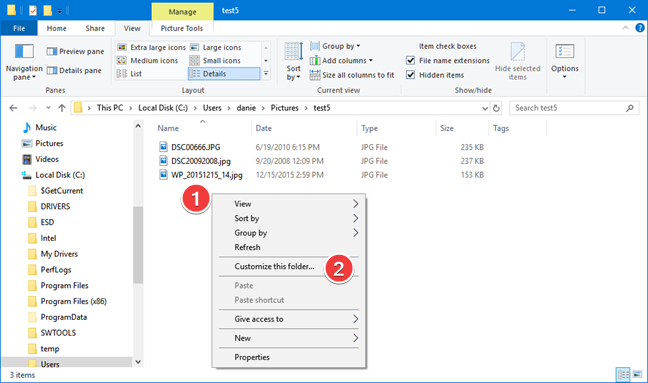This screenshot has width=648, height=383.
Task: Open the Group by ribbon dropdown
Action: pyautogui.click(x=335, y=46)
